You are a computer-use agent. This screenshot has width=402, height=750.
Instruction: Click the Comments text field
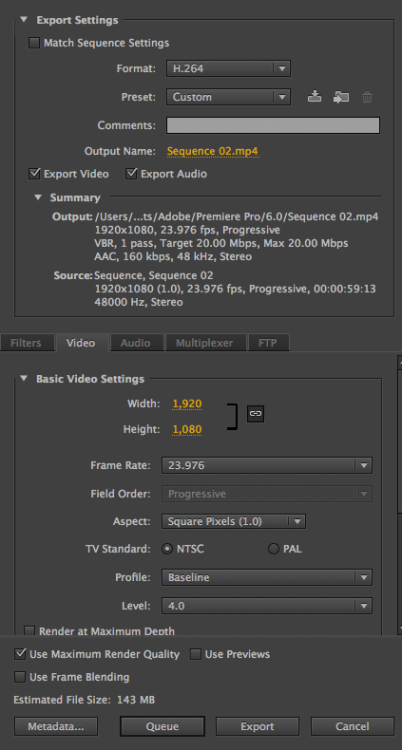pyautogui.click(x=273, y=125)
